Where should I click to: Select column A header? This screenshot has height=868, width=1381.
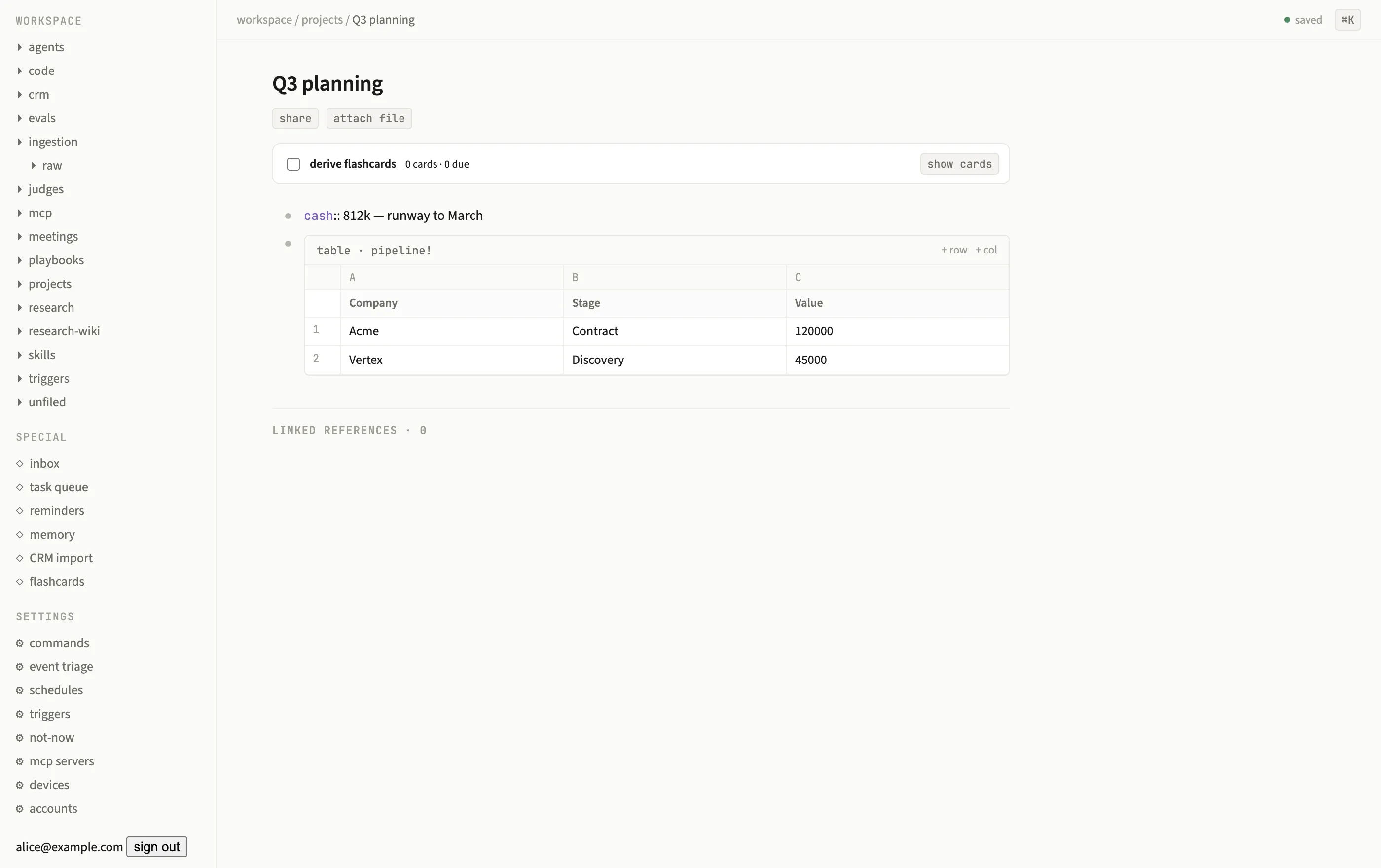pos(452,278)
